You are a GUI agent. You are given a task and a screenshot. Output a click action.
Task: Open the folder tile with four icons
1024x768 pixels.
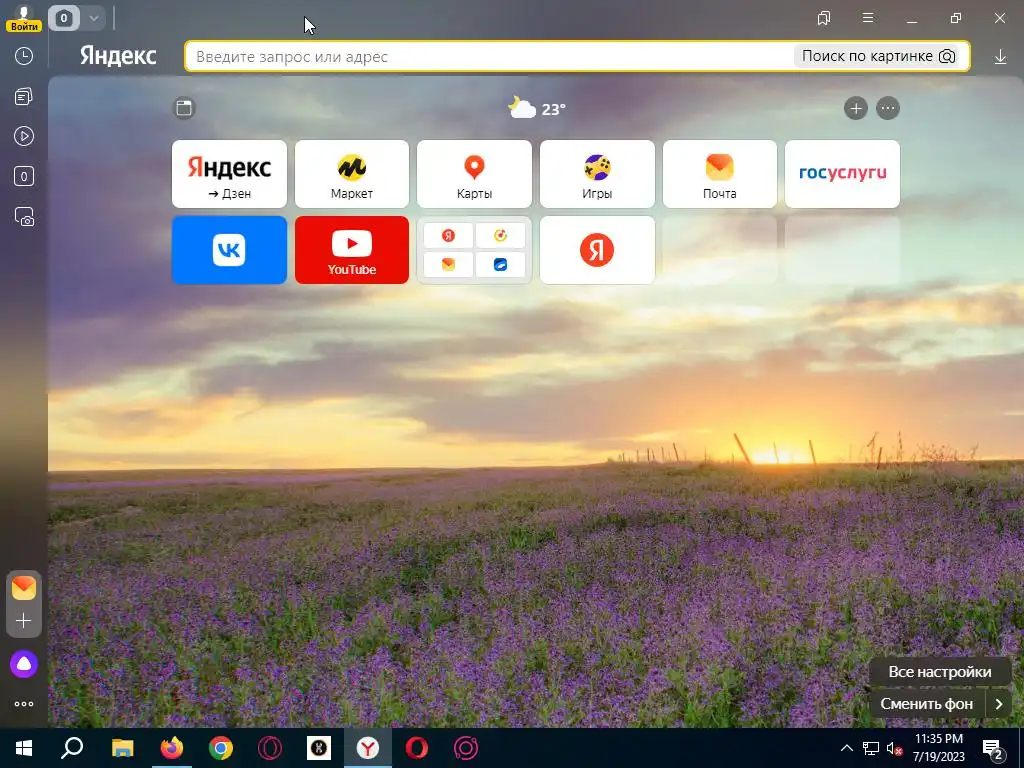474,250
